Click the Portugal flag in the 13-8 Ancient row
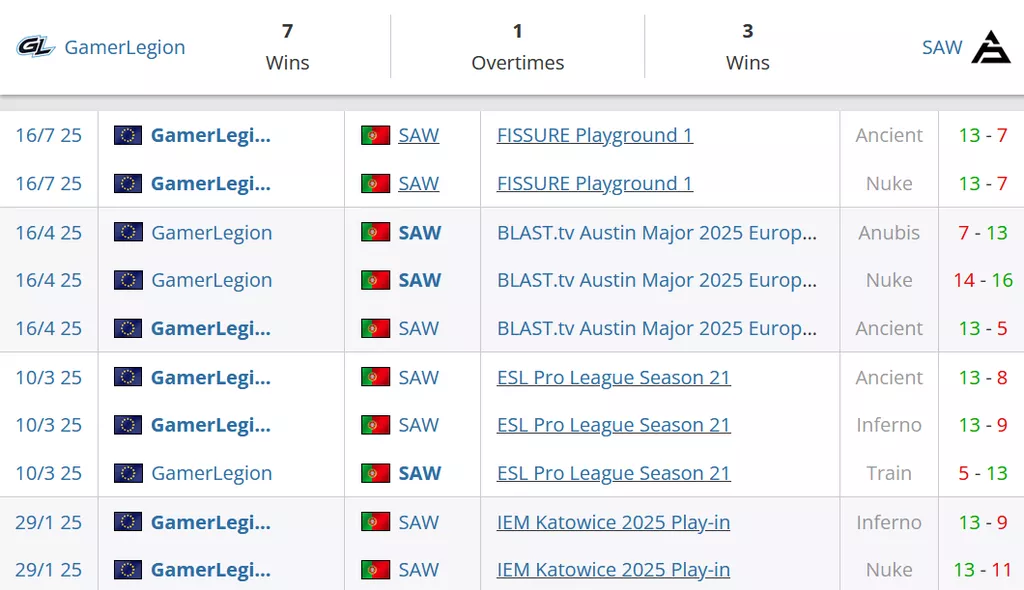The width and height of the screenshot is (1024, 590). pyautogui.click(x=375, y=377)
